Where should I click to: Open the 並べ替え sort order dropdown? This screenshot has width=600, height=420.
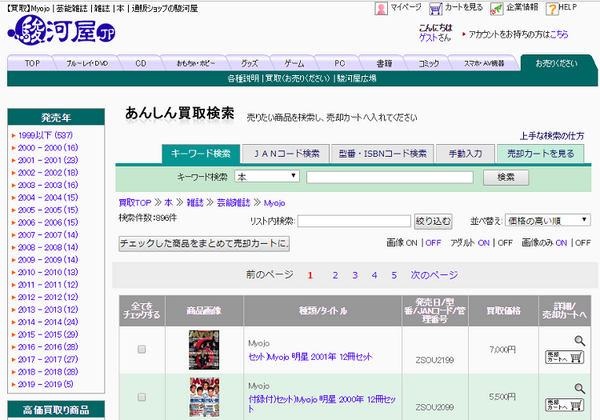tap(548, 220)
